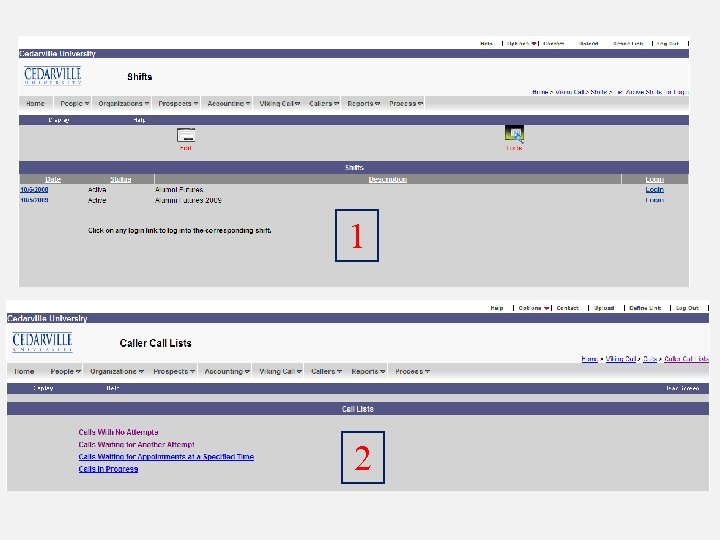Expand Accounting on the Caller Call Lists page
Viewport: 720px width, 540px height.
(x=226, y=371)
